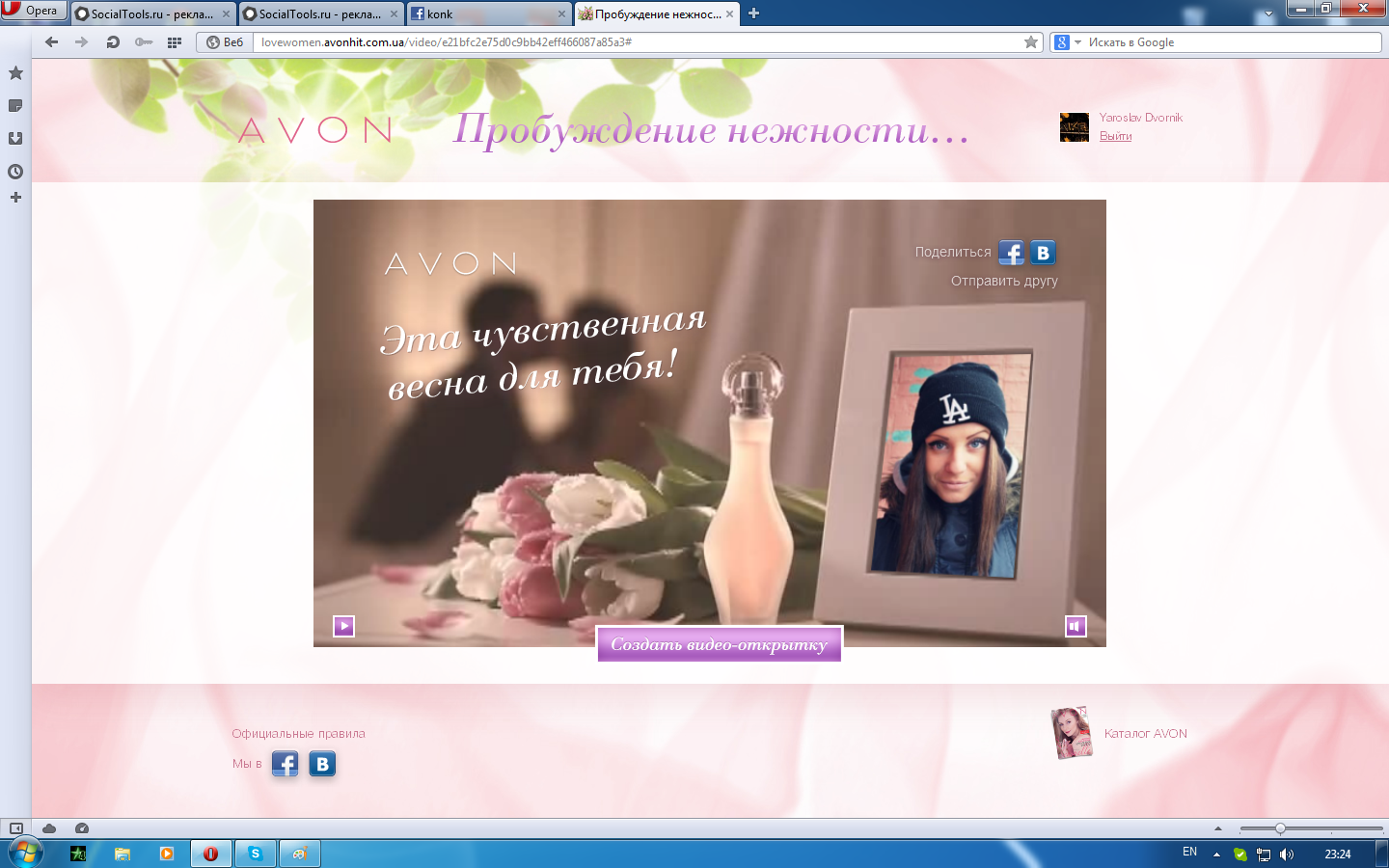Open Speed Dial grid icon
This screenshot has height=868, width=1389.
(175, 41)
